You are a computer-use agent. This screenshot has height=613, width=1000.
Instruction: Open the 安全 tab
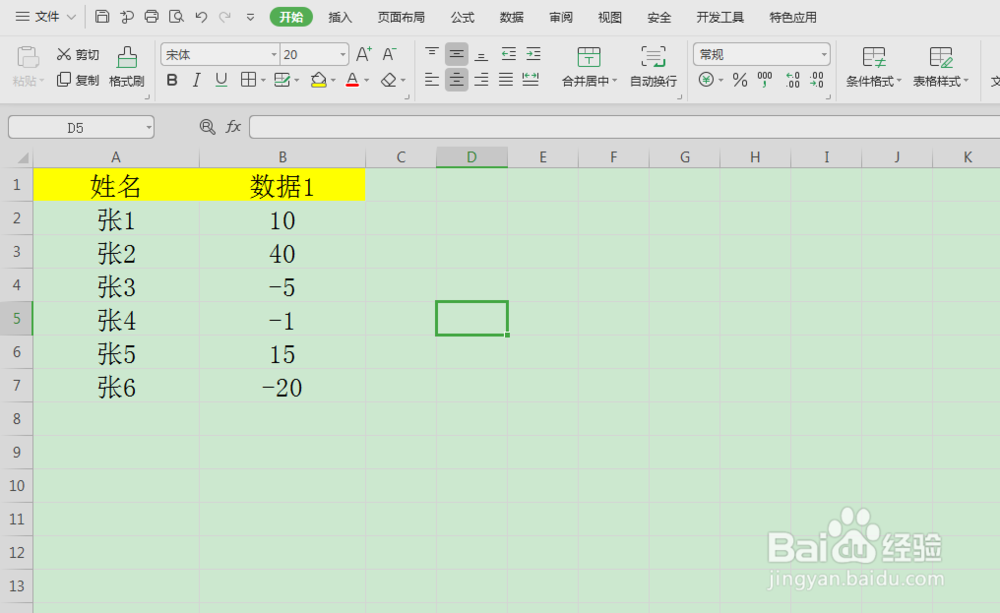click(659, 17)
